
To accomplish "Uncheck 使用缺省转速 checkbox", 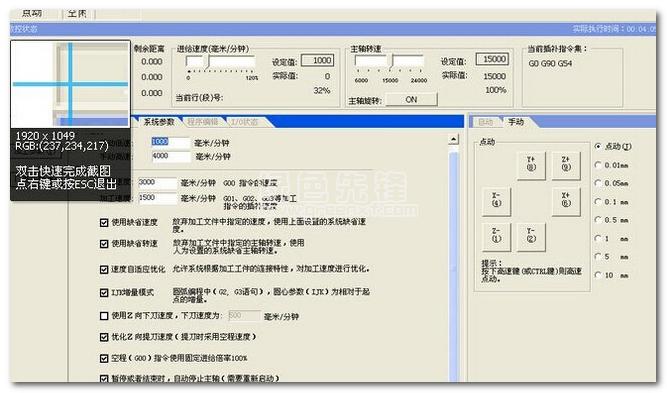I will (104, 244).
